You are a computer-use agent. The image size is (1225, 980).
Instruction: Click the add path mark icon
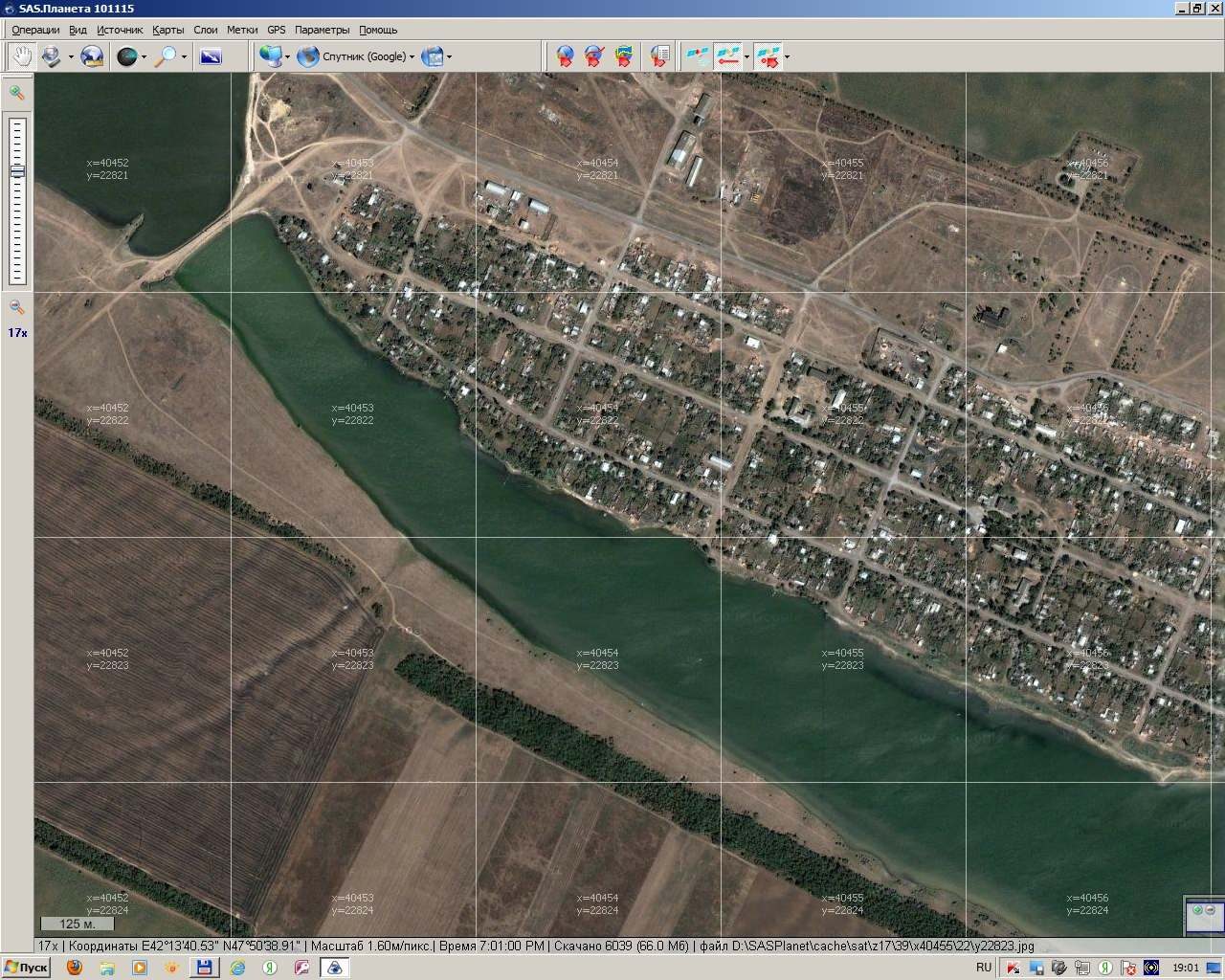[594, 56]
